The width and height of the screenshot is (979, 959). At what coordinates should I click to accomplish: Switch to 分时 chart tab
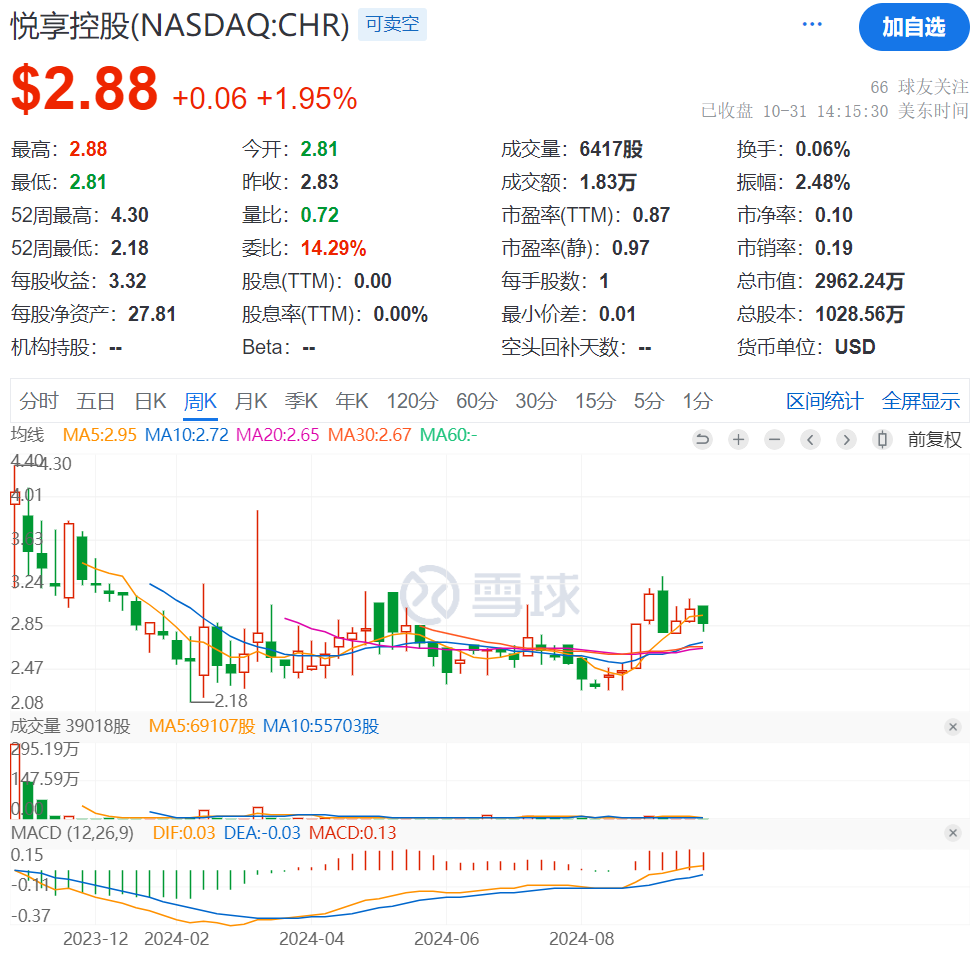coord(39,401)
